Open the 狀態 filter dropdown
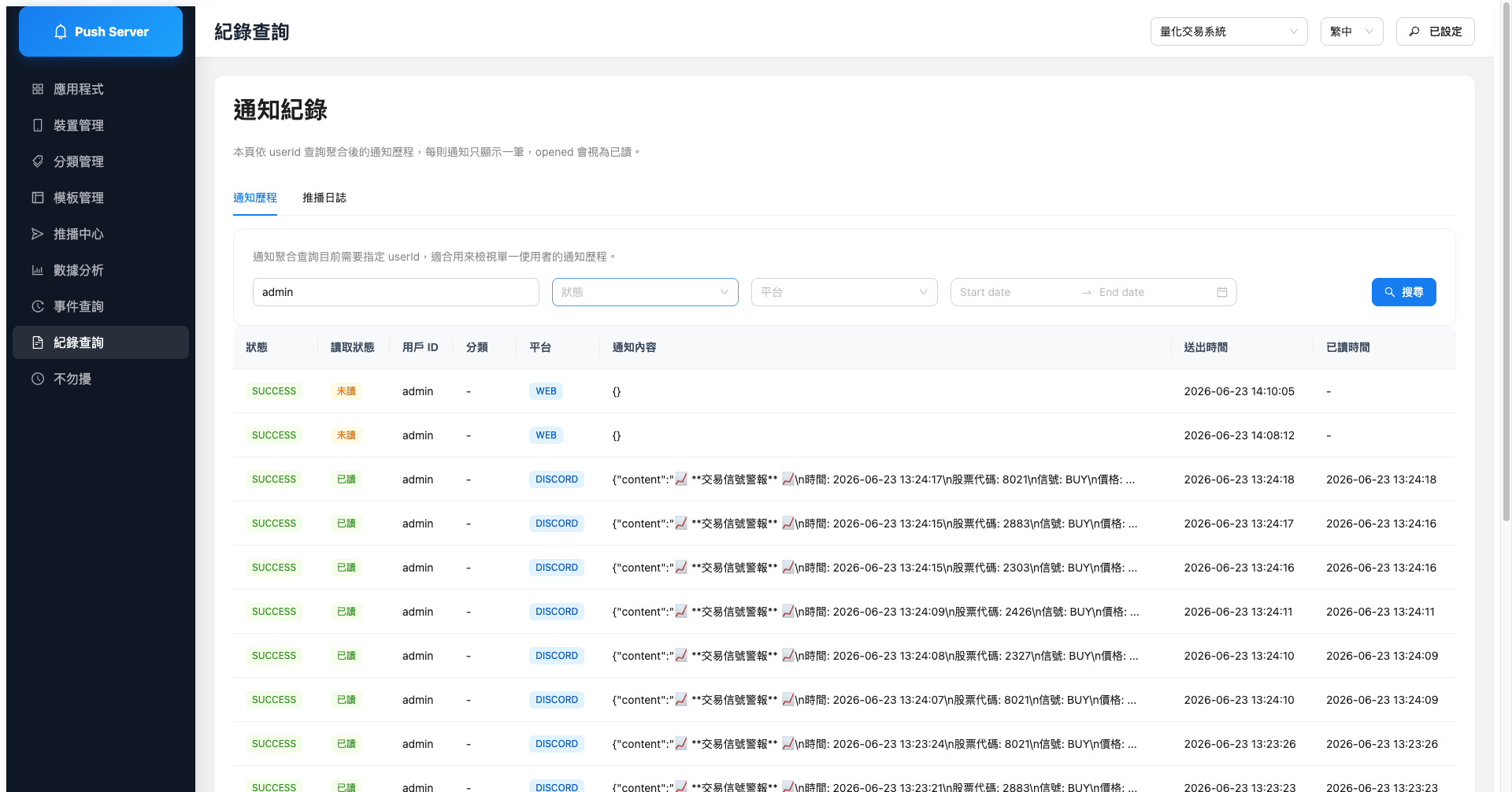This screenshot has height=792, width=1512. point(645,292)
